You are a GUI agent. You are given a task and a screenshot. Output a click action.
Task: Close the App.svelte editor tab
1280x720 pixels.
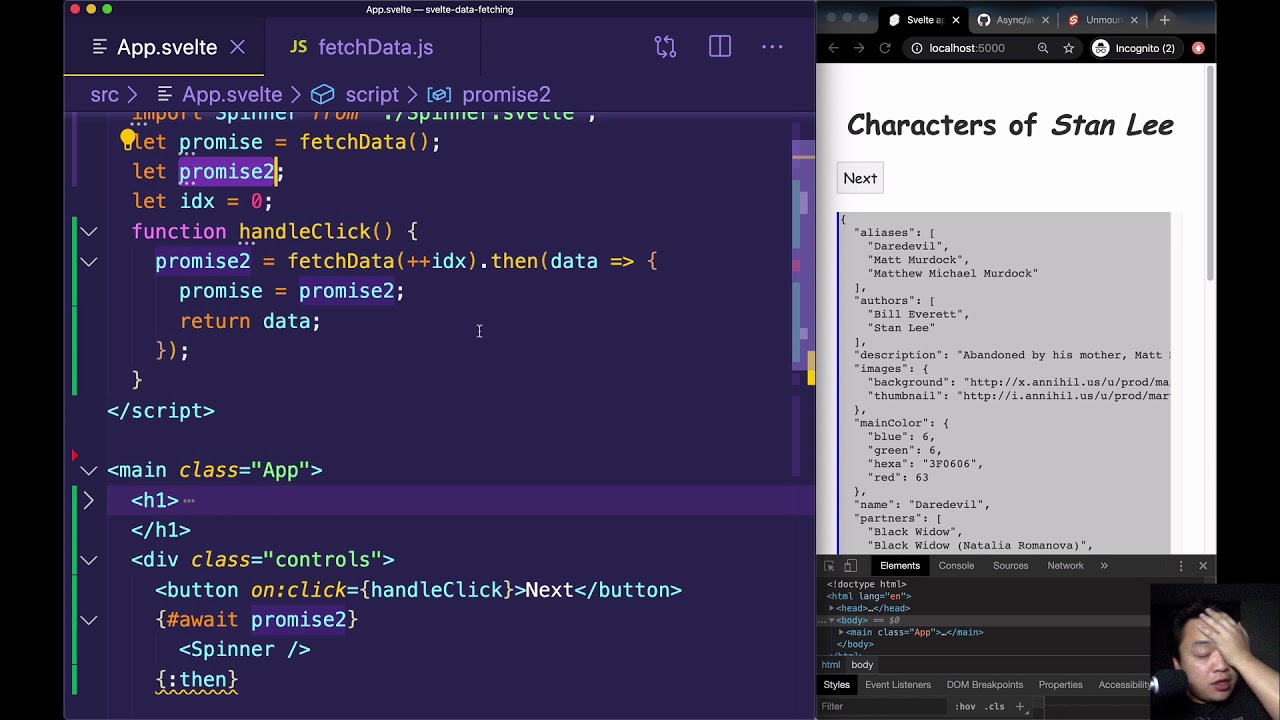click(238, 47)
